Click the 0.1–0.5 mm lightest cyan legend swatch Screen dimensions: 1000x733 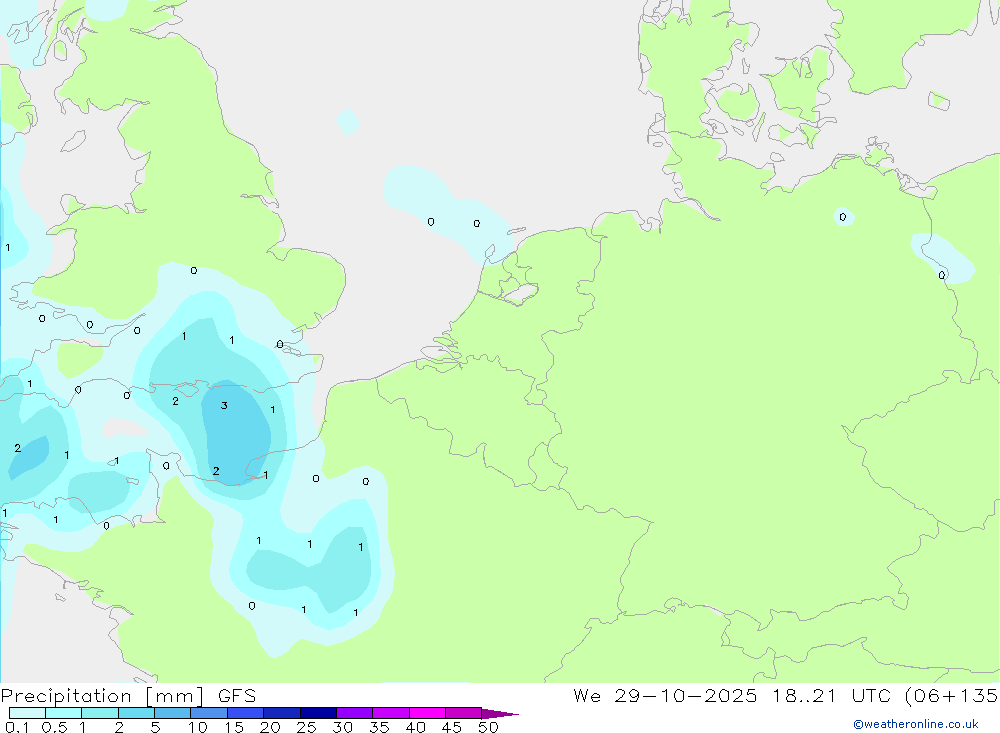pos(27,713)
